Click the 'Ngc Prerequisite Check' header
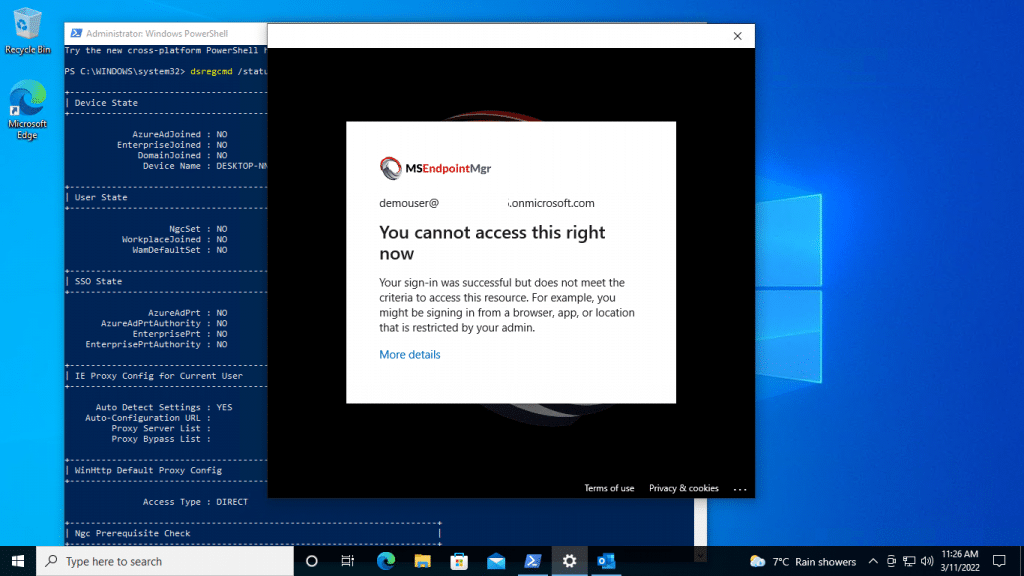This screenshot has height=576, width=1024. (x=133, y=534)
